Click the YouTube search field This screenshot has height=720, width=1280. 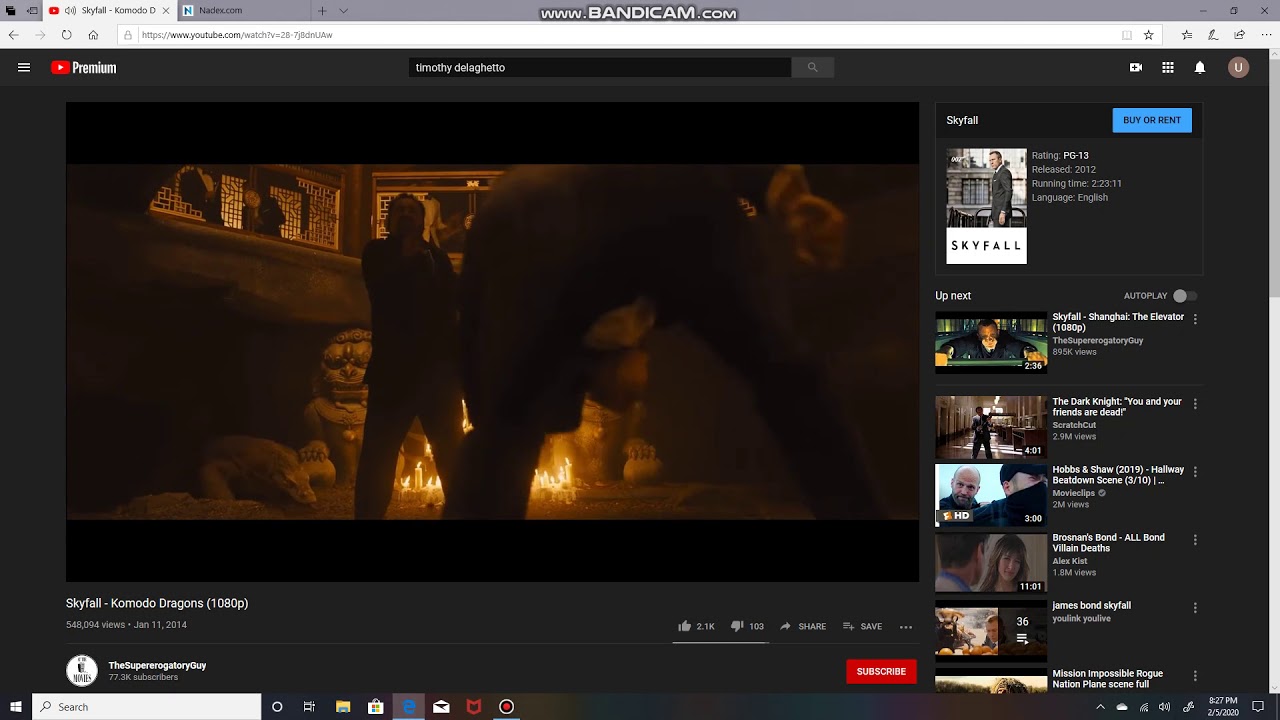[x=600, y=67]
